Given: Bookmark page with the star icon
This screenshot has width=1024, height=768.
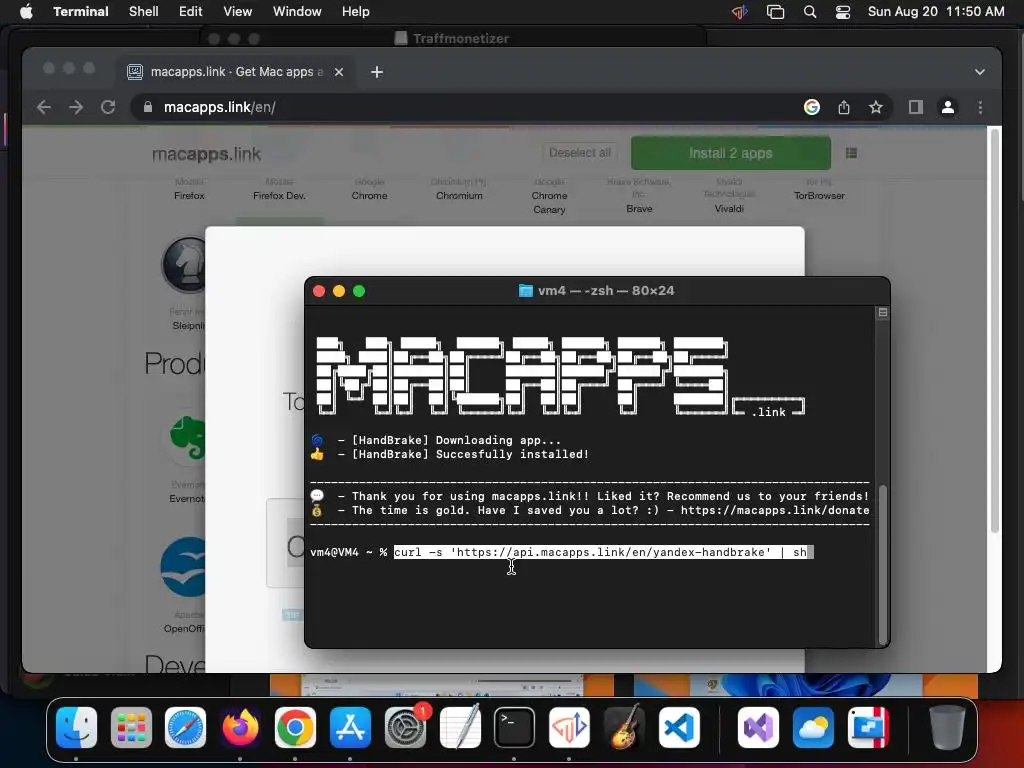Looking at the screenshot, I should tap(876, 107).
